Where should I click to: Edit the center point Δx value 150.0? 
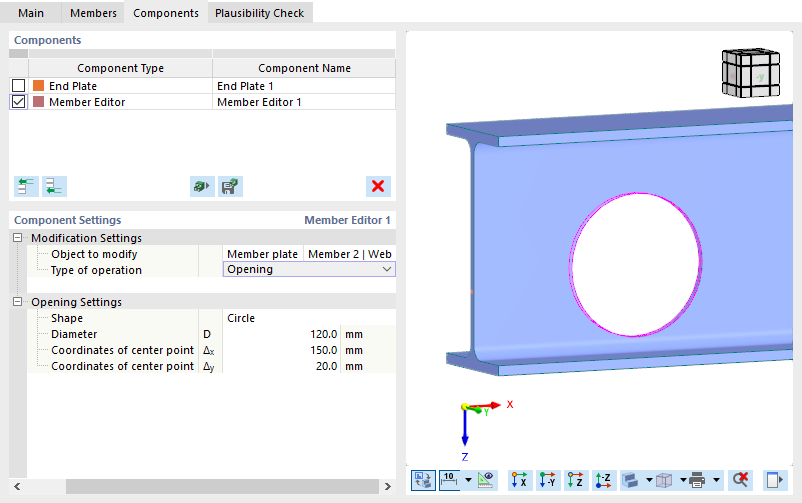281,350
